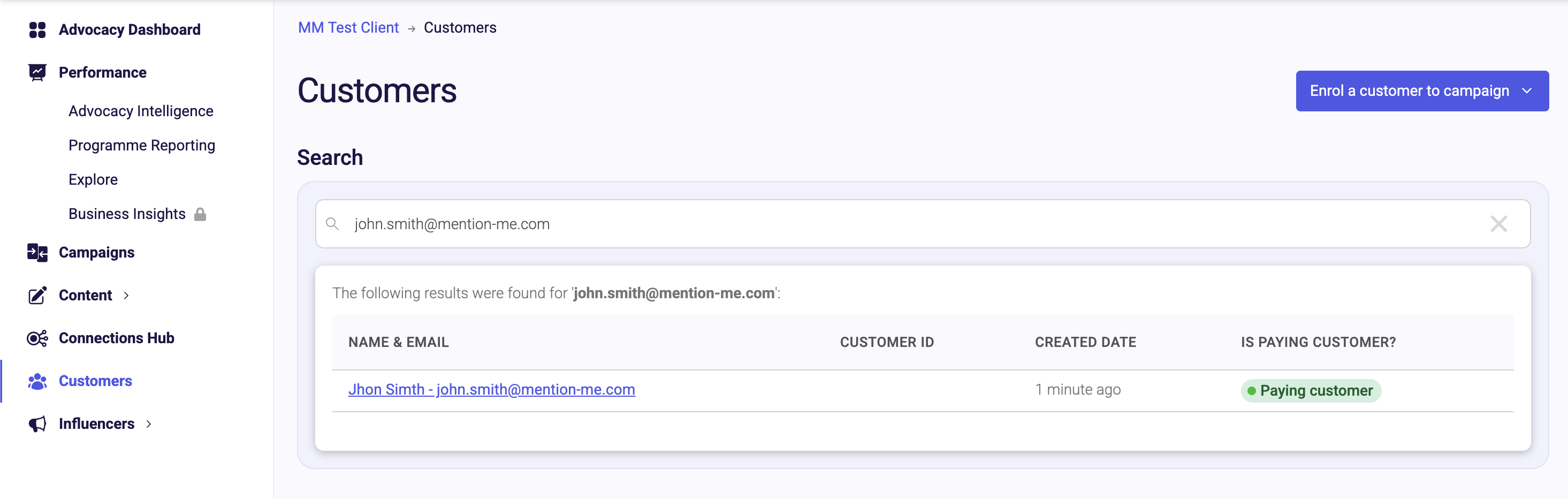Open Campaigns from the sidebar
Screen dimensions: 1568x499
point(96,252)
